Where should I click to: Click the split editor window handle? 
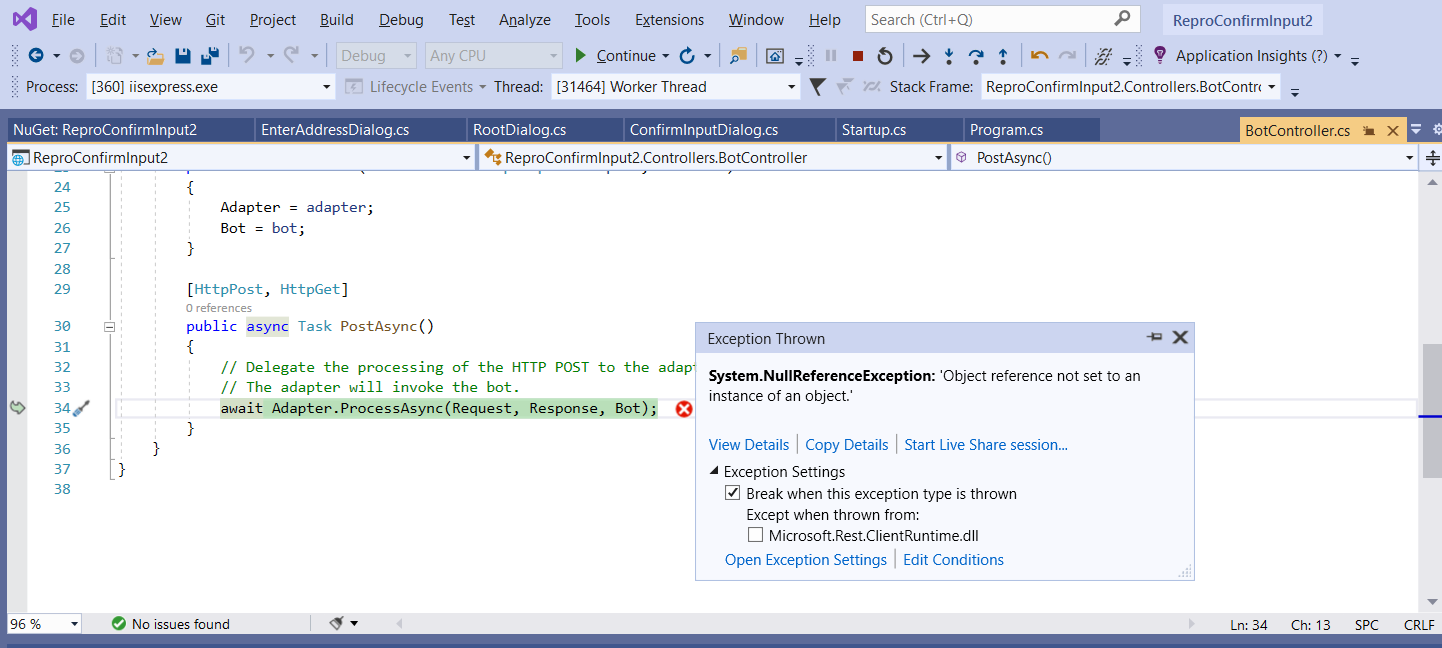pos(1432,157)
